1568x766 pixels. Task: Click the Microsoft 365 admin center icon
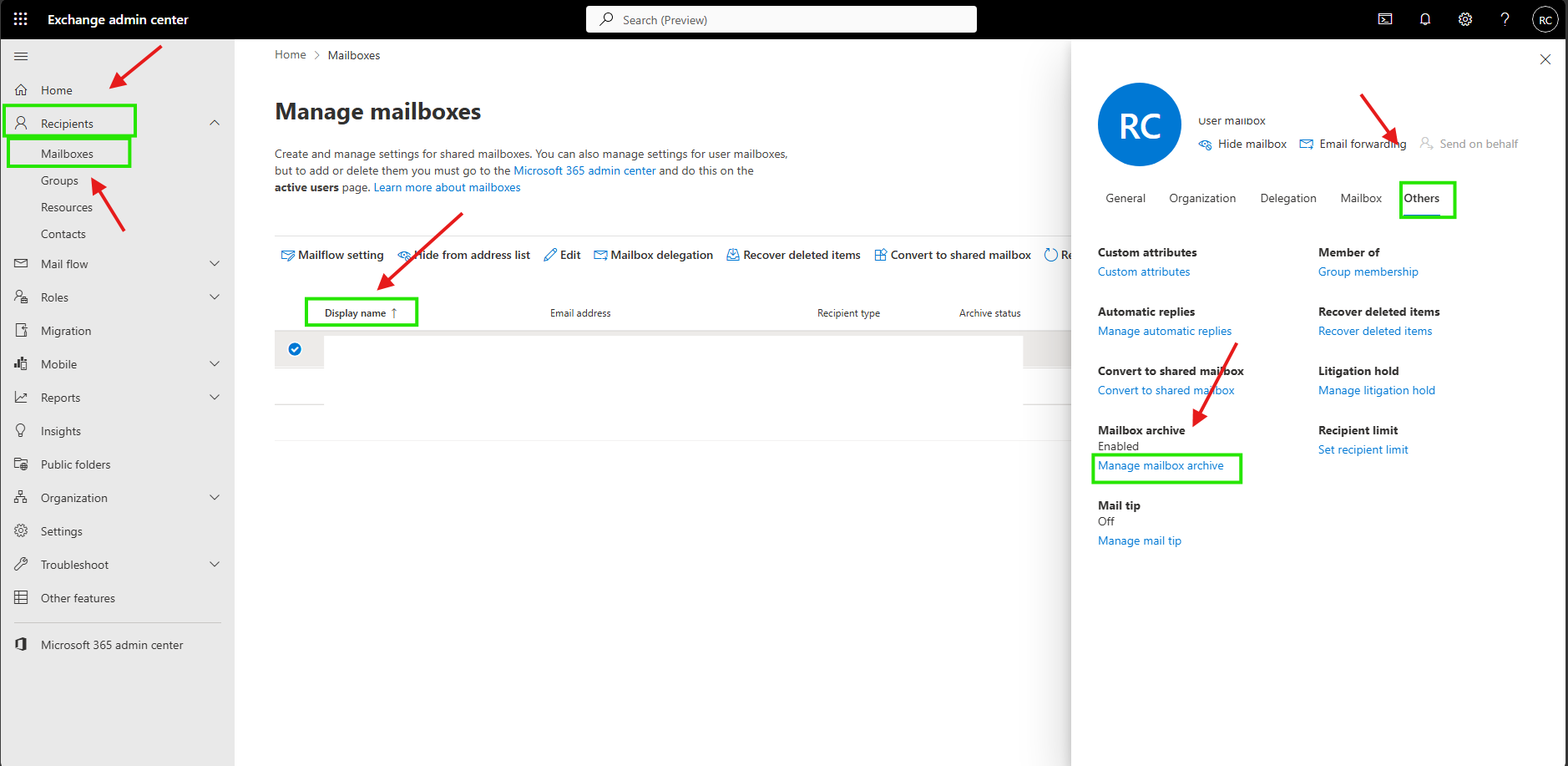(x=22, y=645)
